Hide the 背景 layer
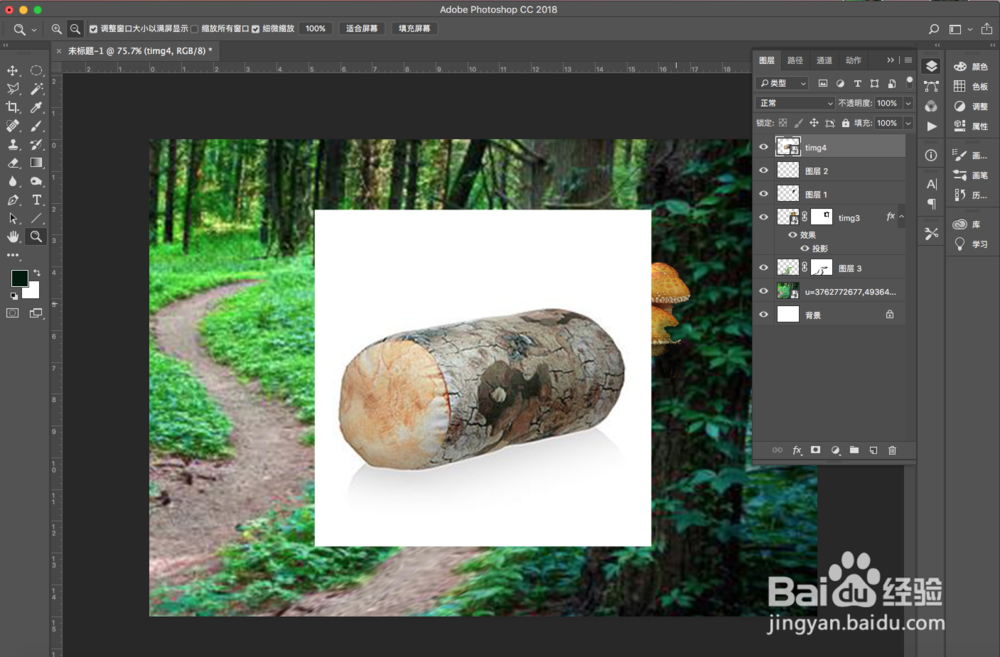The height and width of the screenshot is (657, 1000). (x=763, y=314)
